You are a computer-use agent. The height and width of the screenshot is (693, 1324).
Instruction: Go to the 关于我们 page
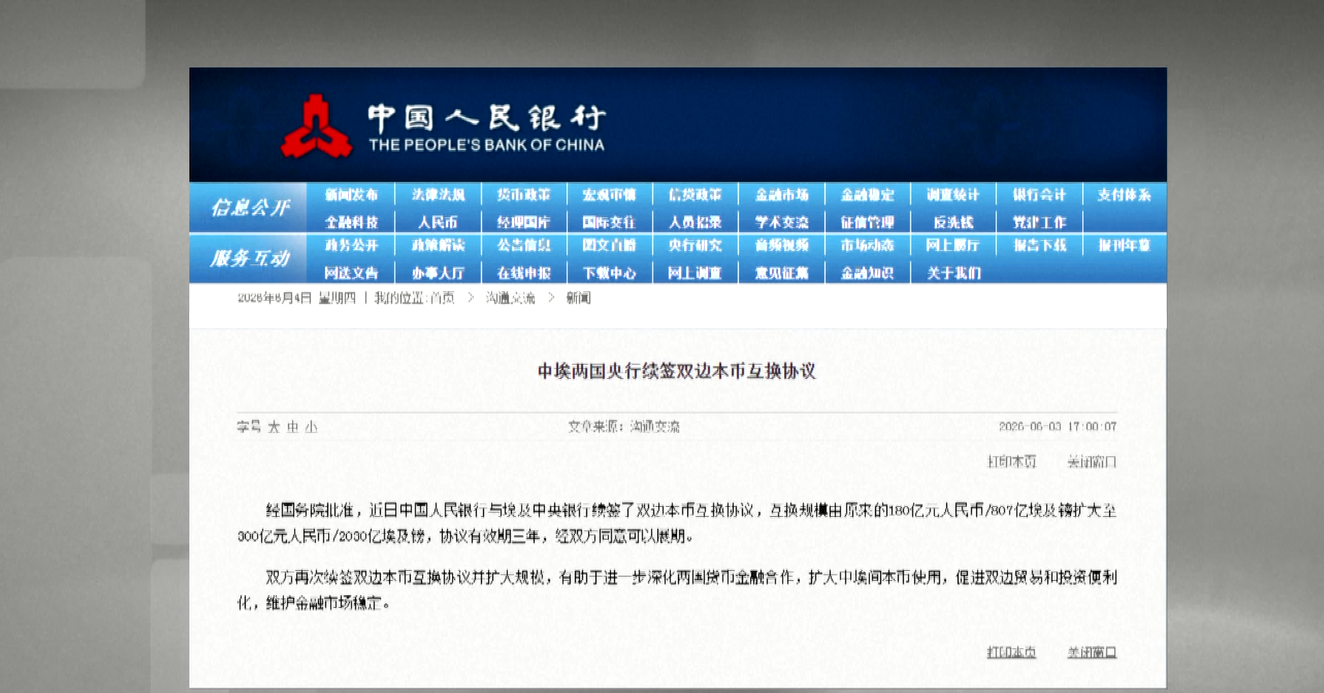953,272
